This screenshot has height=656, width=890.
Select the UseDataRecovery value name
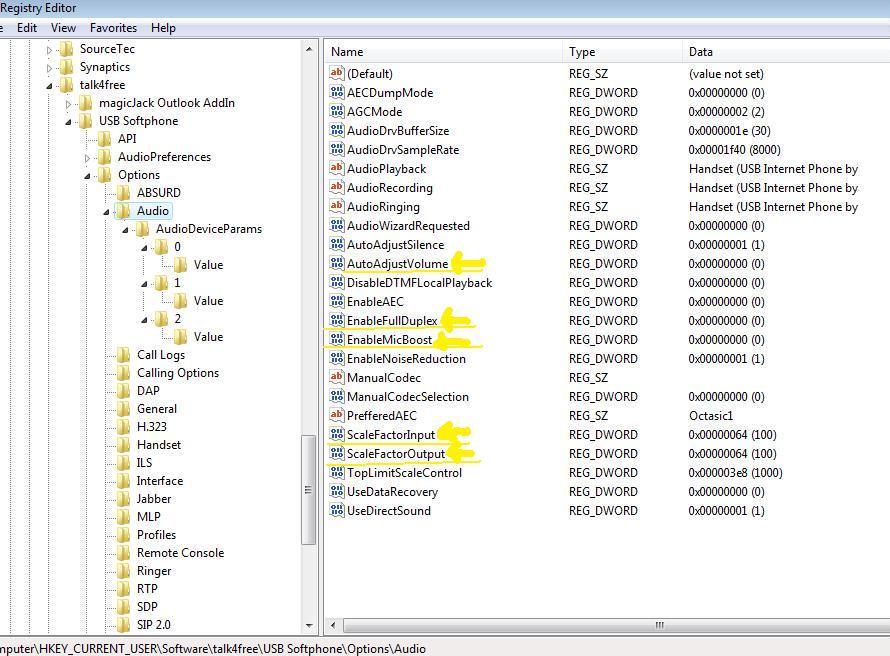click(x=392, y=491)
